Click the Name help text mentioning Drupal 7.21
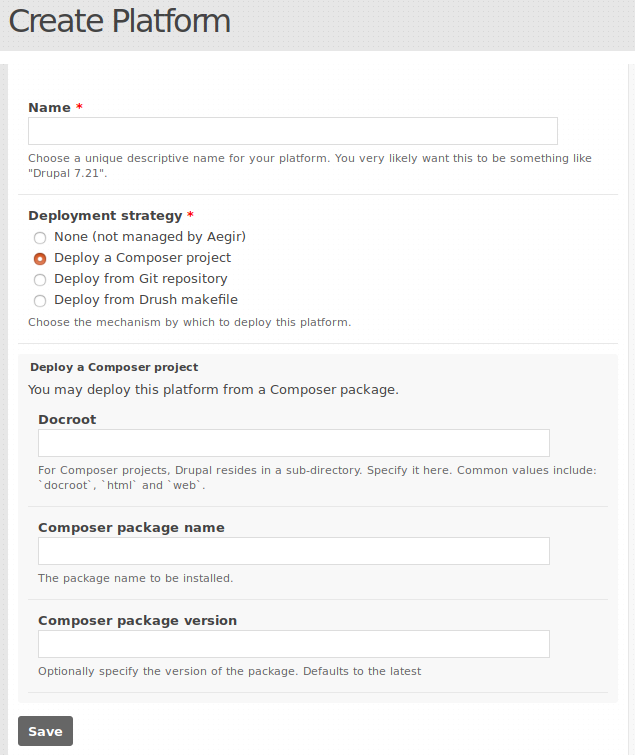Screen dimensions: 635x755 click(x=309, y=165)
